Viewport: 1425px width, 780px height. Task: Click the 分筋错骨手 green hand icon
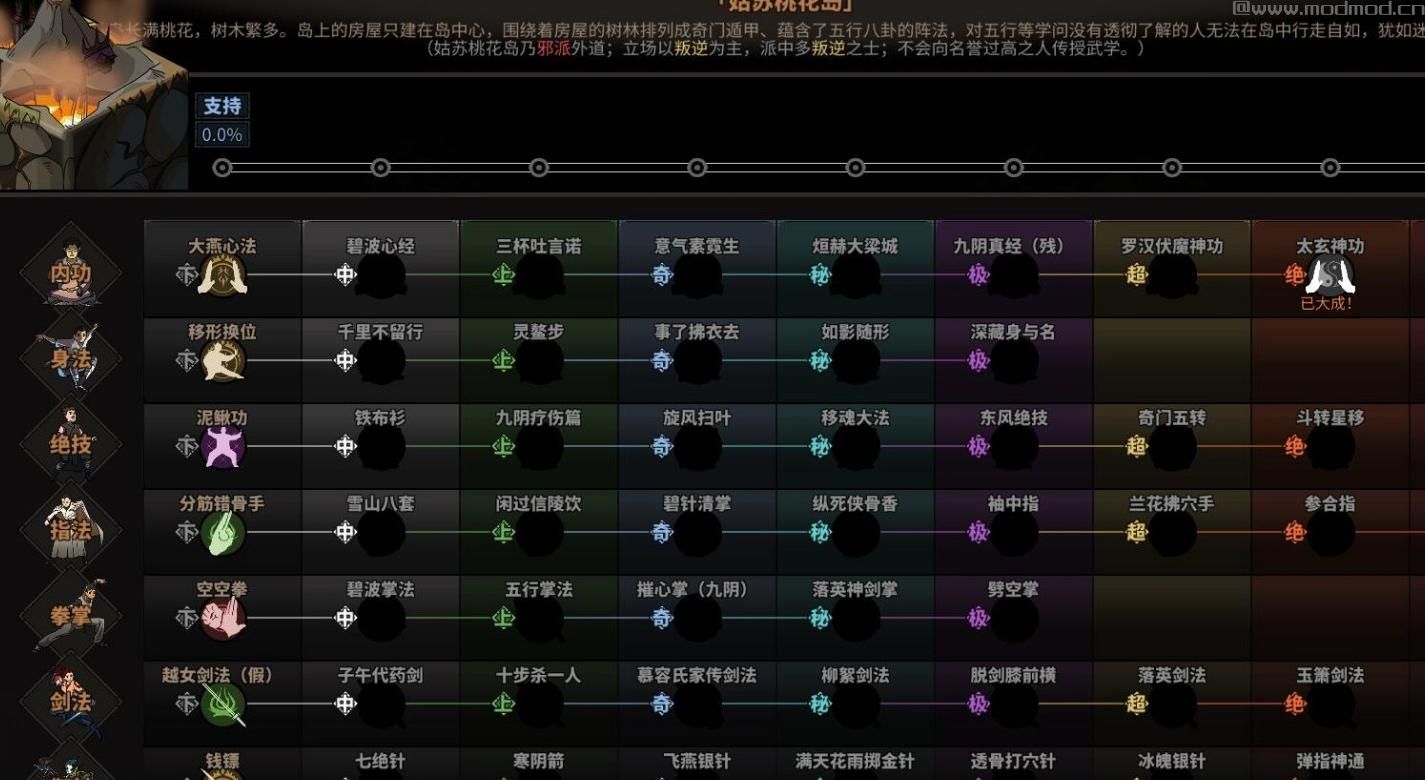[223, 533]
